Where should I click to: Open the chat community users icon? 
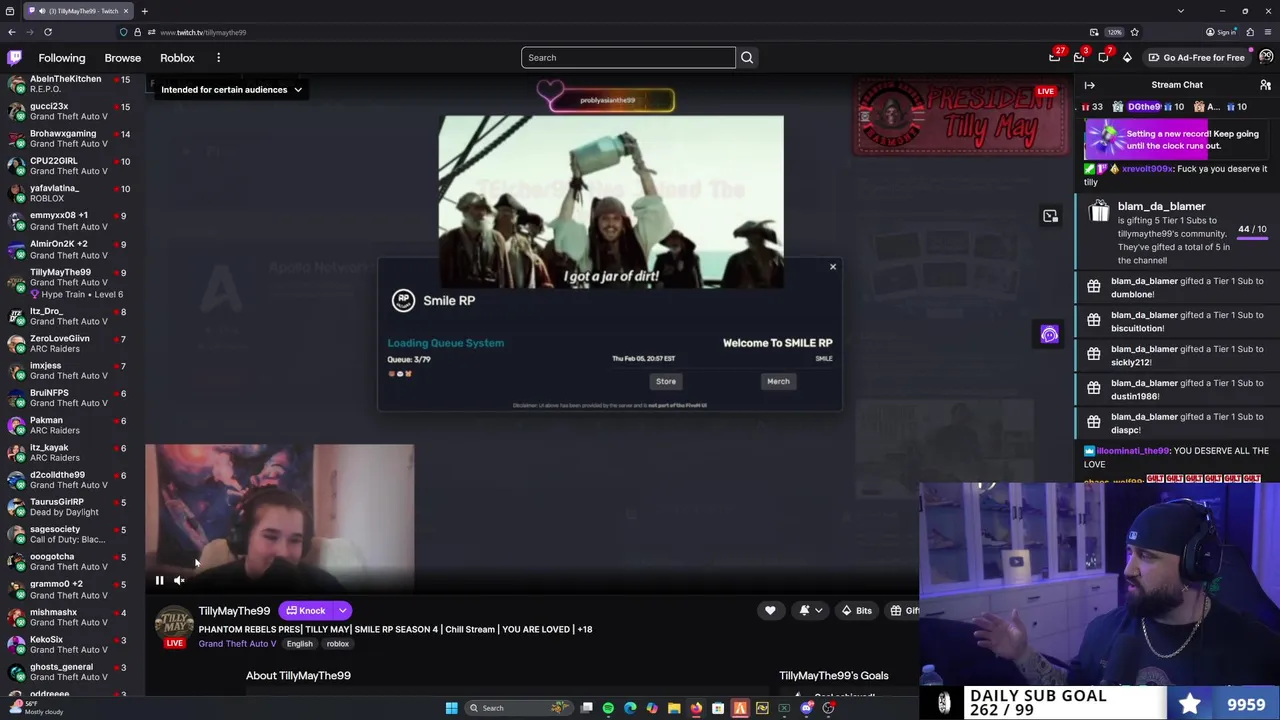pos(1265,85)
